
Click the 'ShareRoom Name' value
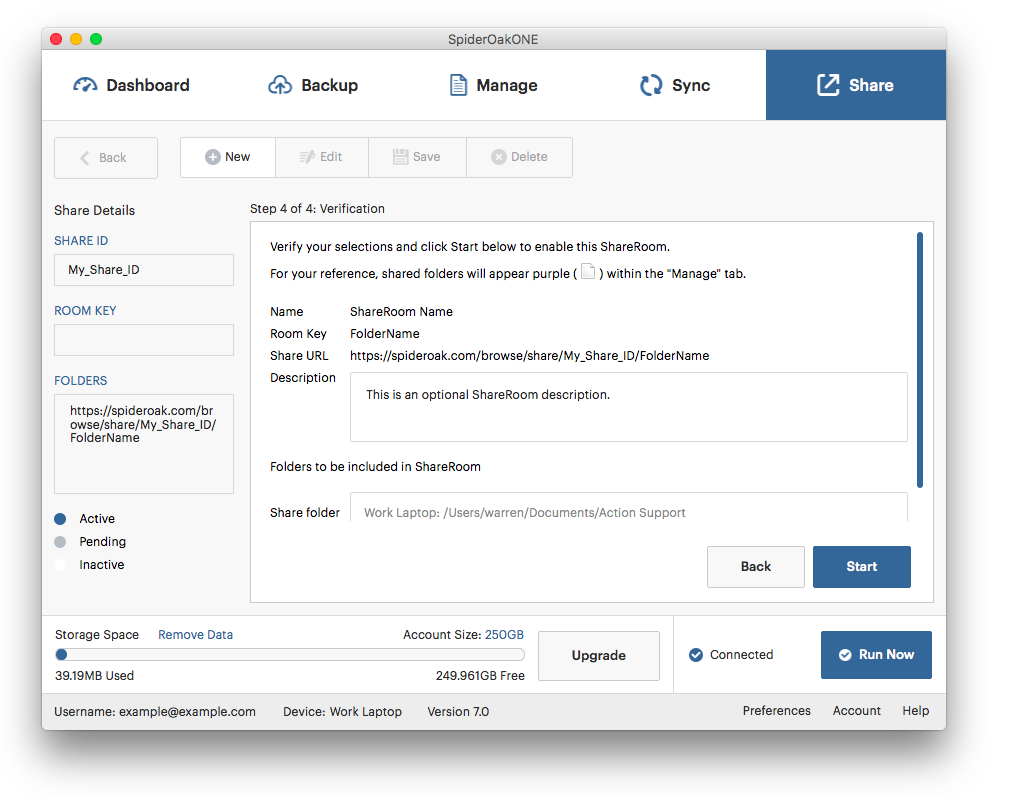(x=401, y=312)
